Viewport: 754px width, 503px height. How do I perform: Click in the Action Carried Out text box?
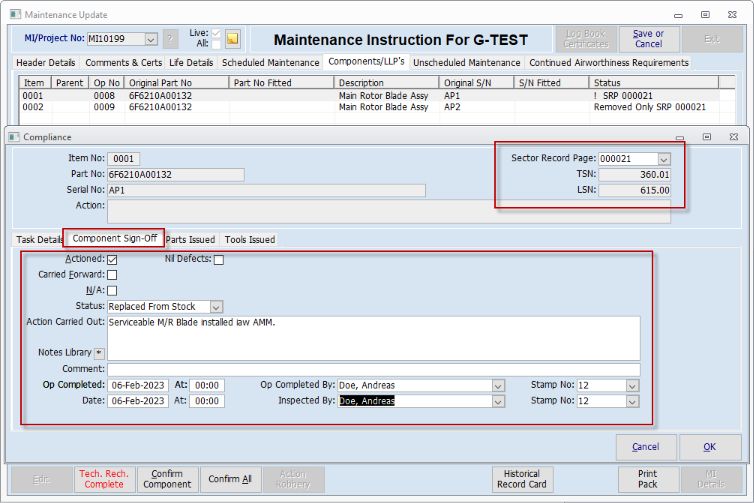[x=374, y=338]
